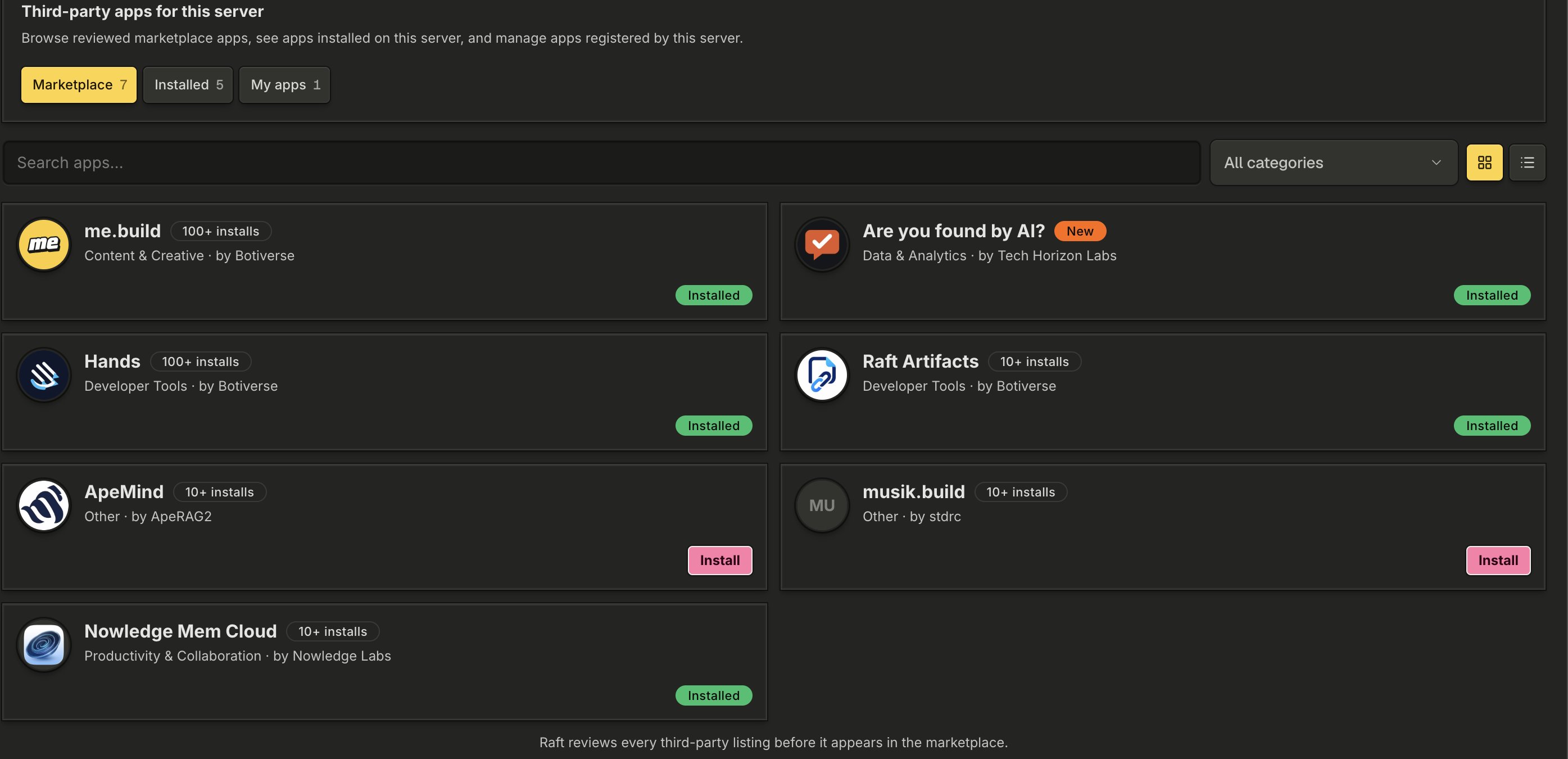Click 'Data & Analytics · by Tech Horizon Labs' text
Image resolution: width=1568 pixels, height=759 pixels.
(989, 255)
